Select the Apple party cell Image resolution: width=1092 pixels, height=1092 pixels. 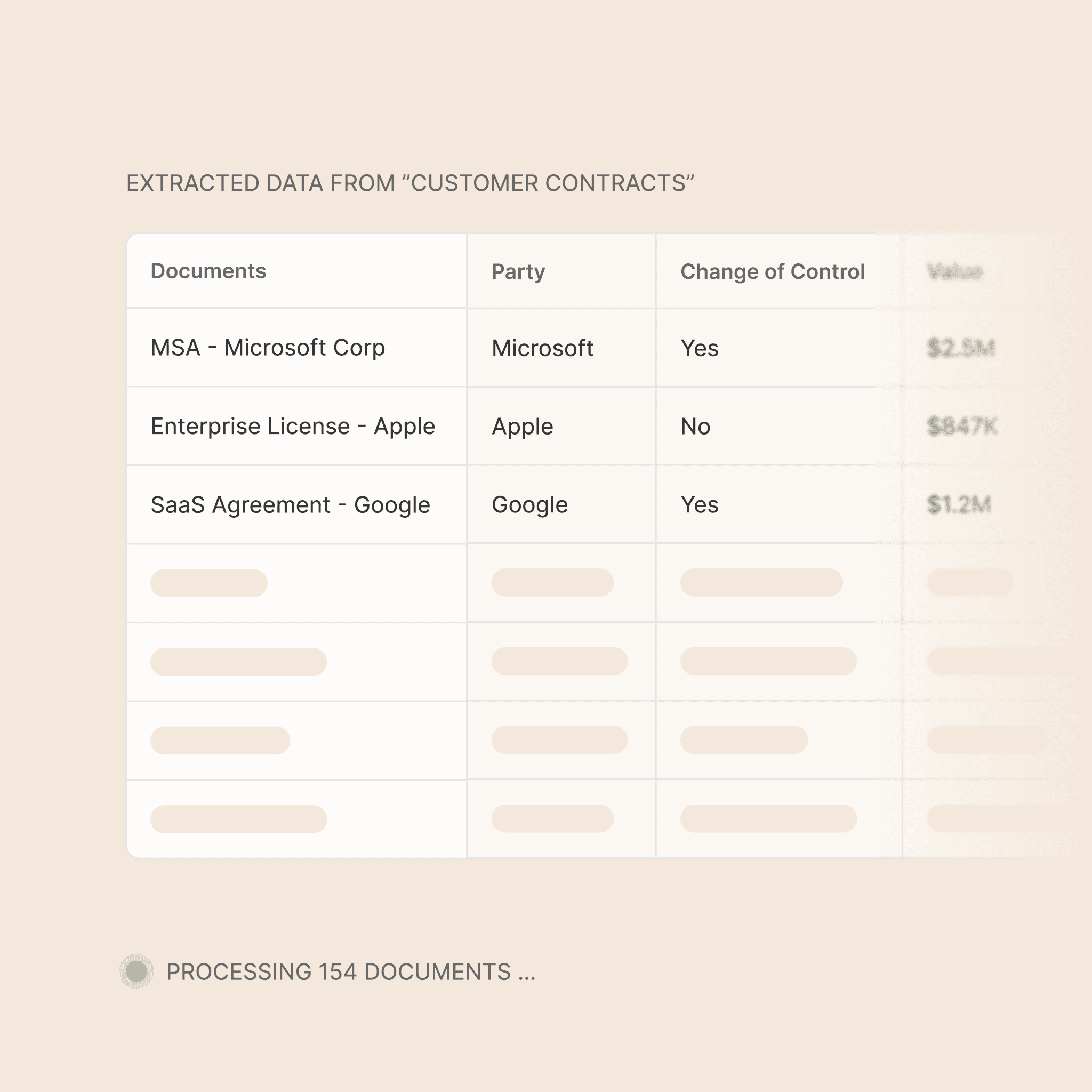click(522, 426)
